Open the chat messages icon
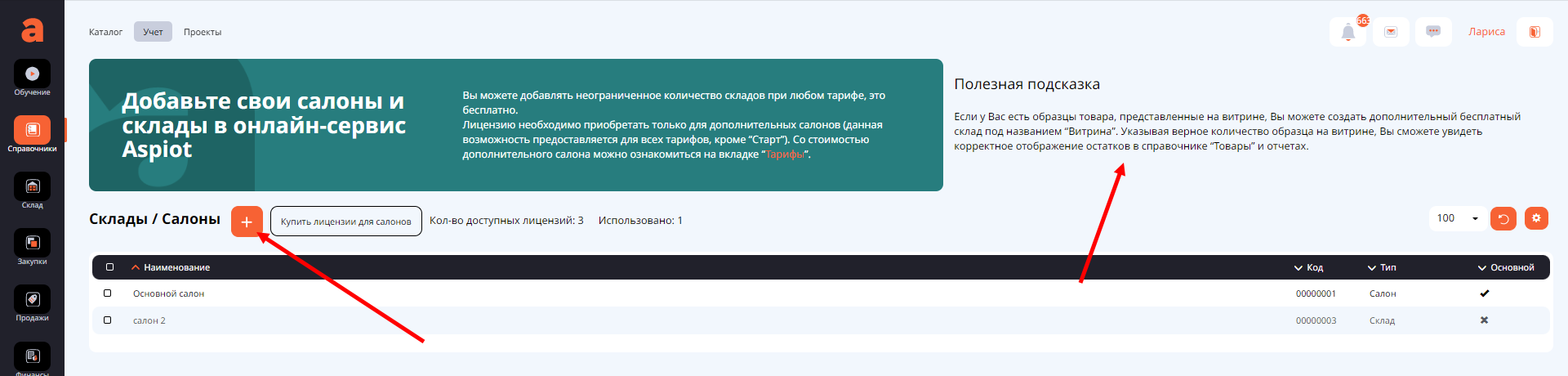This screenshot has height=376, width=1568. tap(1432, 32)
